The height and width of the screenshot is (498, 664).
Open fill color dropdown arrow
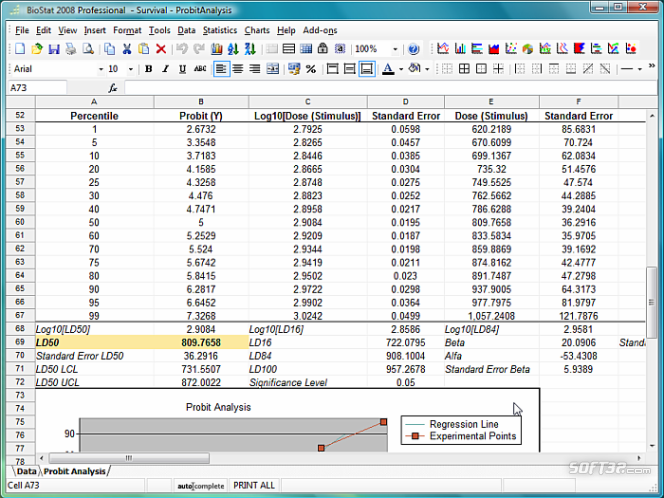click(427, 69)
